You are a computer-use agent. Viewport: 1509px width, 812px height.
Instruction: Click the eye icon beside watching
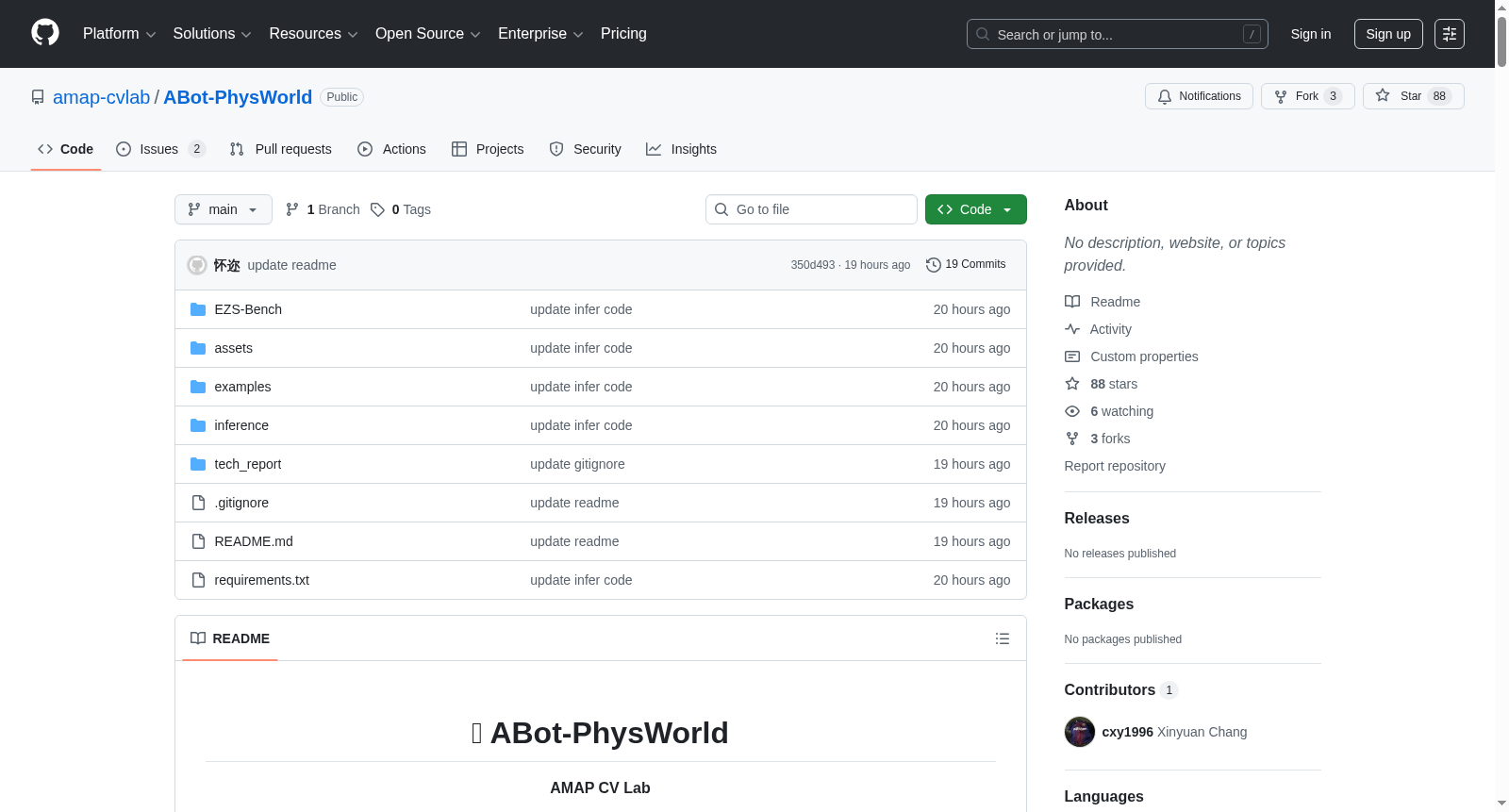click(1072, 411)
